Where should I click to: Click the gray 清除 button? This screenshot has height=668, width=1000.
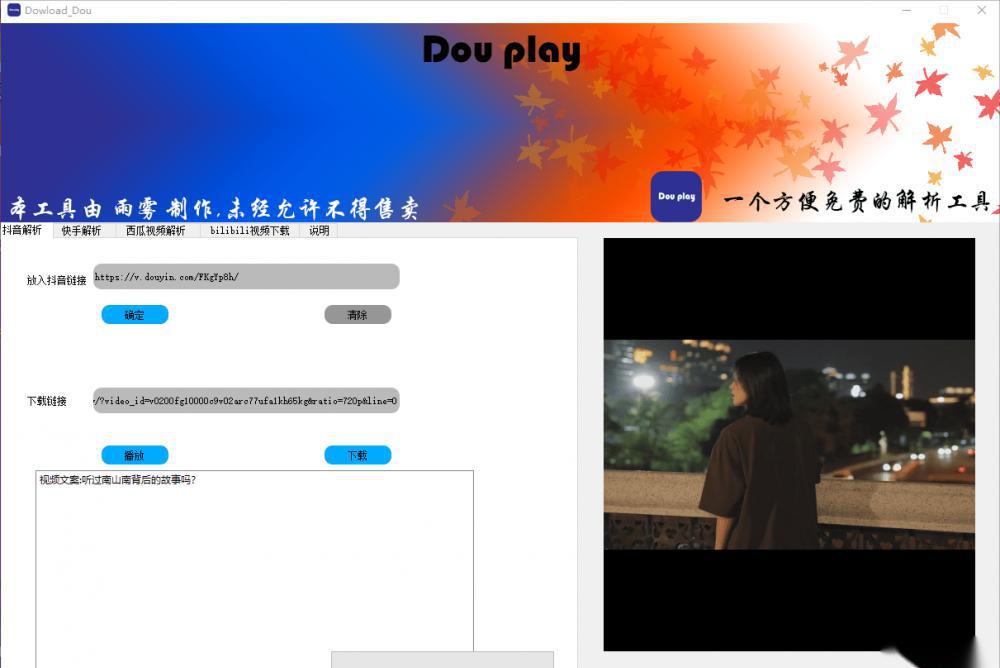coord(358,315)
